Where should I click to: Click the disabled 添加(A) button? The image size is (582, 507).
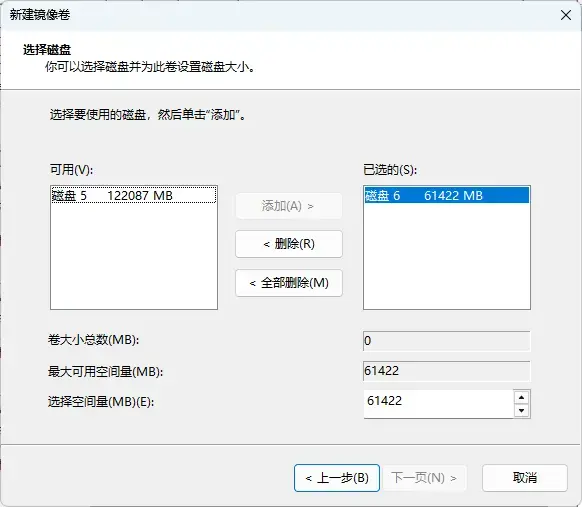point(288,206)
